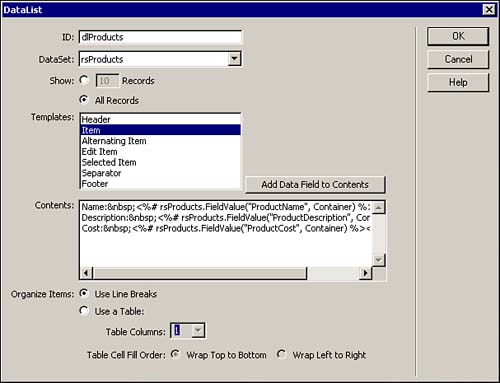Select Wrap Top to Bottom option
The width and height of the screenshot is (500, 383).
175,354
